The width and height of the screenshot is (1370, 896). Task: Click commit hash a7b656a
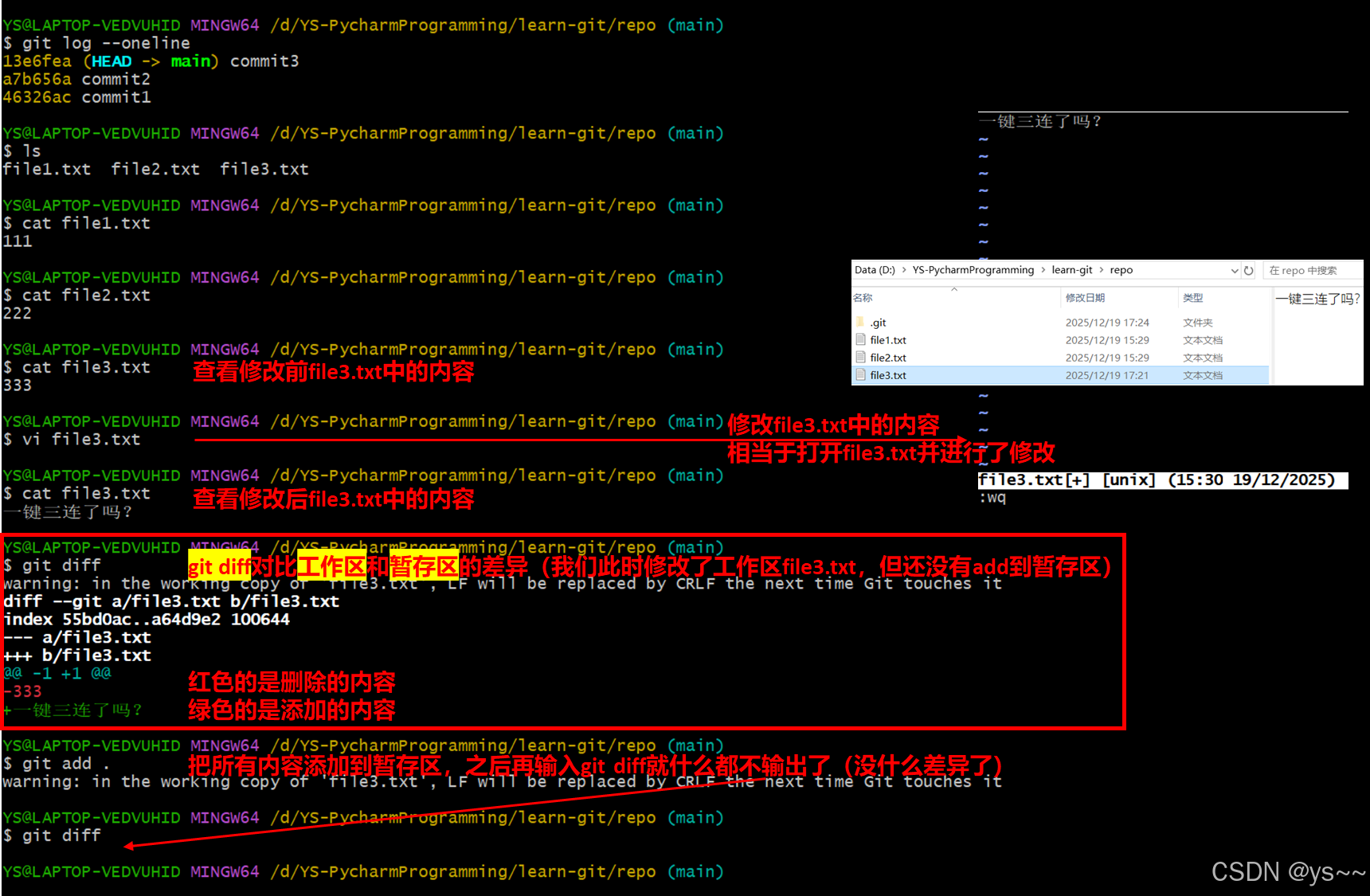pyautogui.click(x=37, y=80)
